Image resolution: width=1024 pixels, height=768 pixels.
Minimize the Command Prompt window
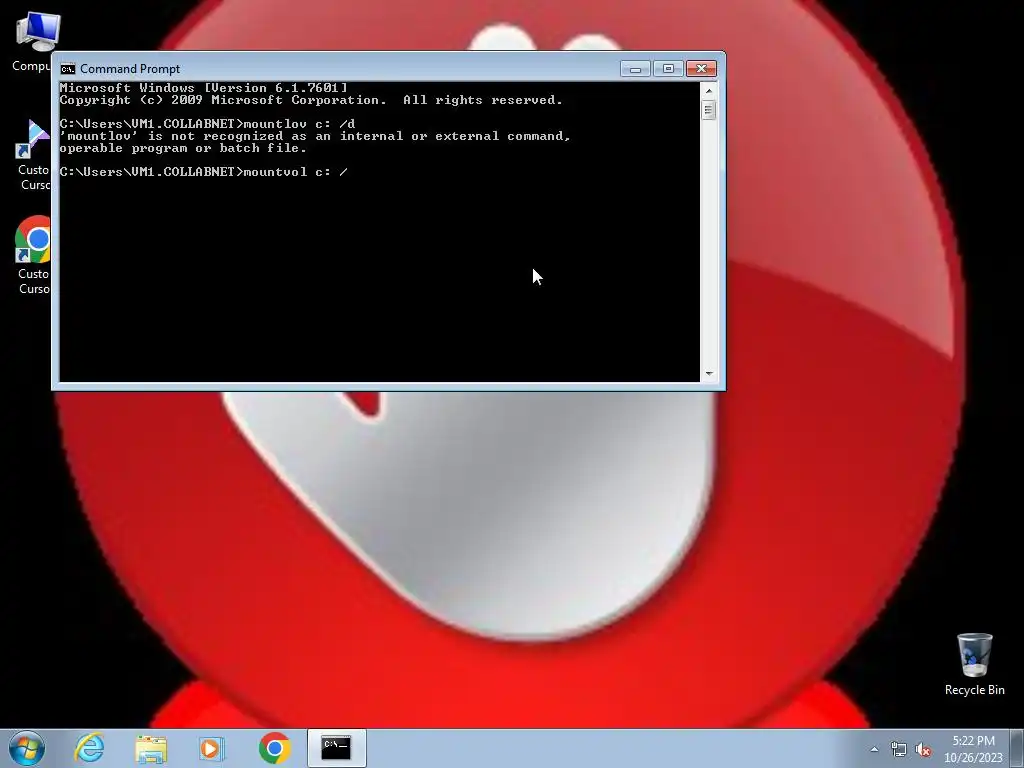coord(635,69)
